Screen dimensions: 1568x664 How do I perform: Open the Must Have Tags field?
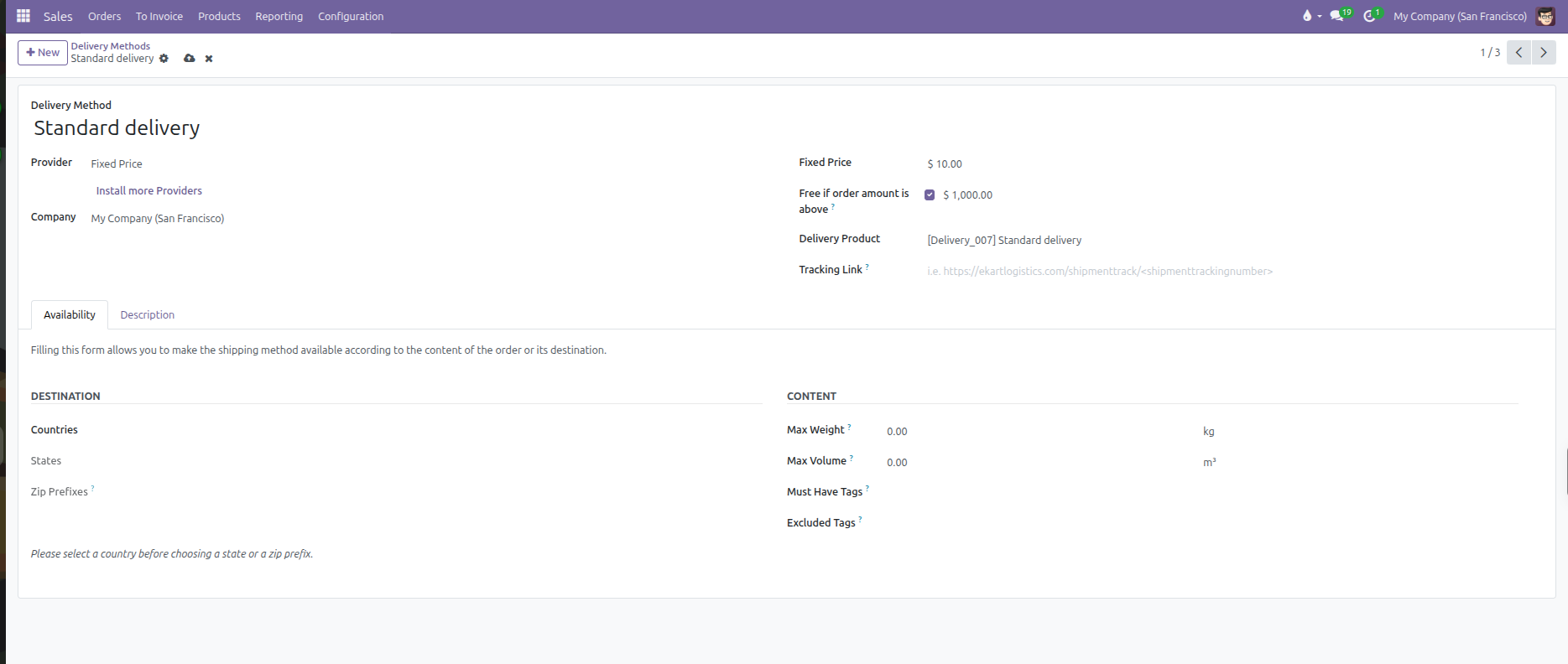tap(1200, 492)
